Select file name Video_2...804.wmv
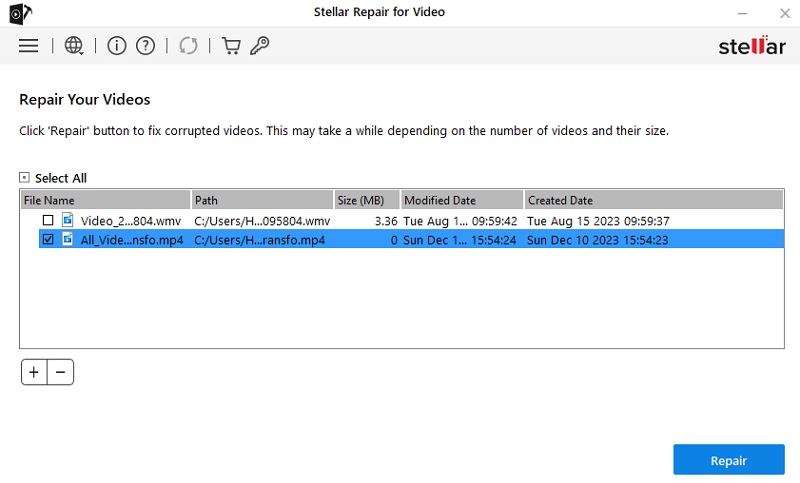 click(x=131, y=221)
